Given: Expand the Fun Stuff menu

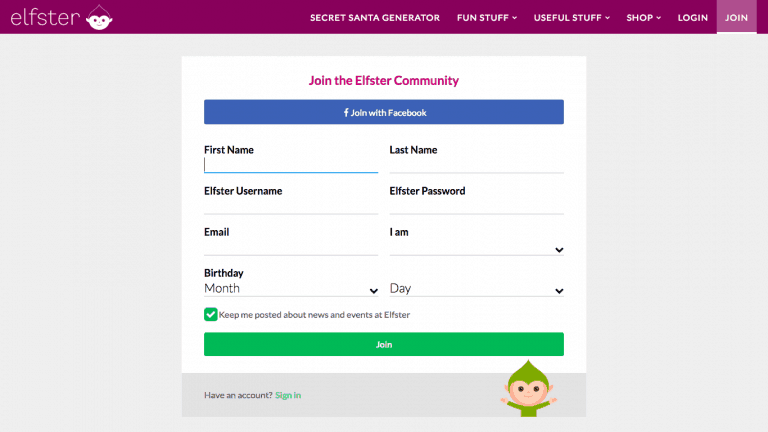Looking at the screenshot, I should tap(487, 18).
